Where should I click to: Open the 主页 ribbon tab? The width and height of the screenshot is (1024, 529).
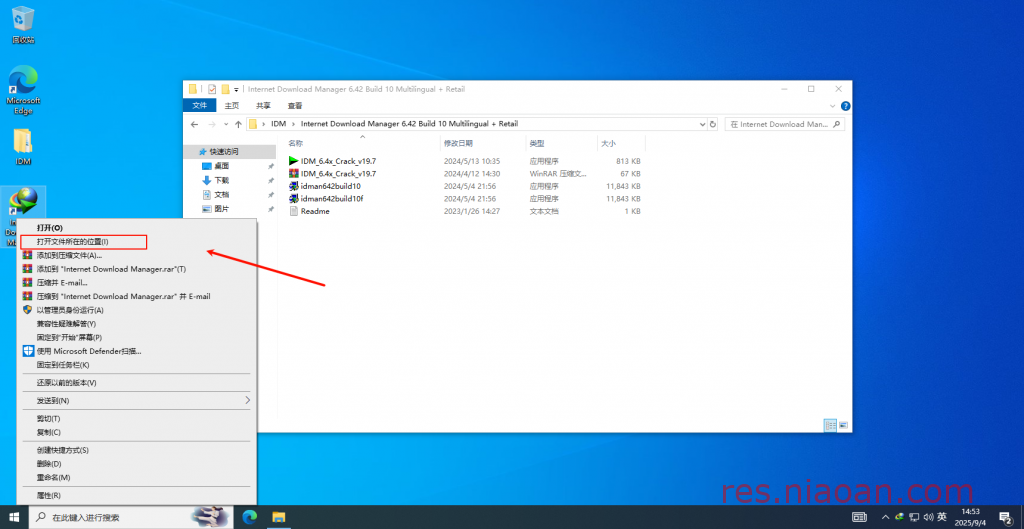click(232, 106)
